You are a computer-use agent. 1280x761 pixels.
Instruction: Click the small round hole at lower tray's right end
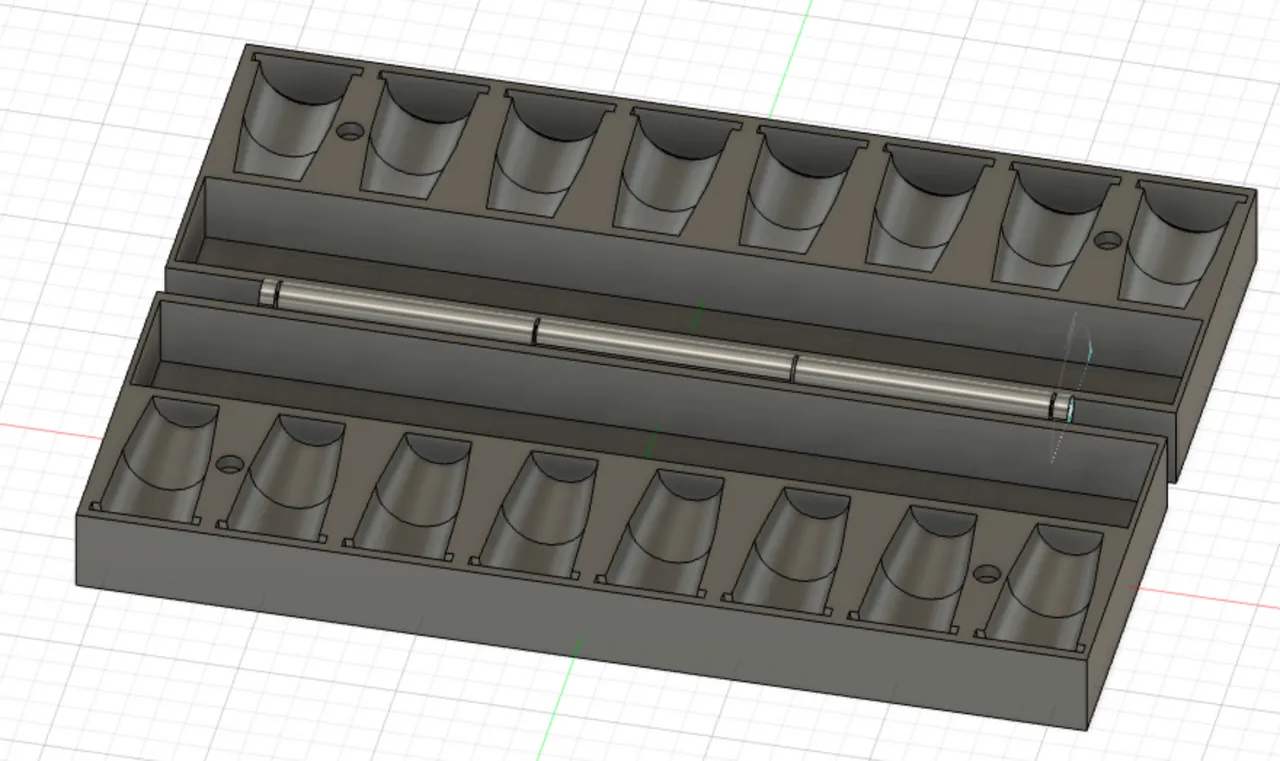(x=987, y=574)
